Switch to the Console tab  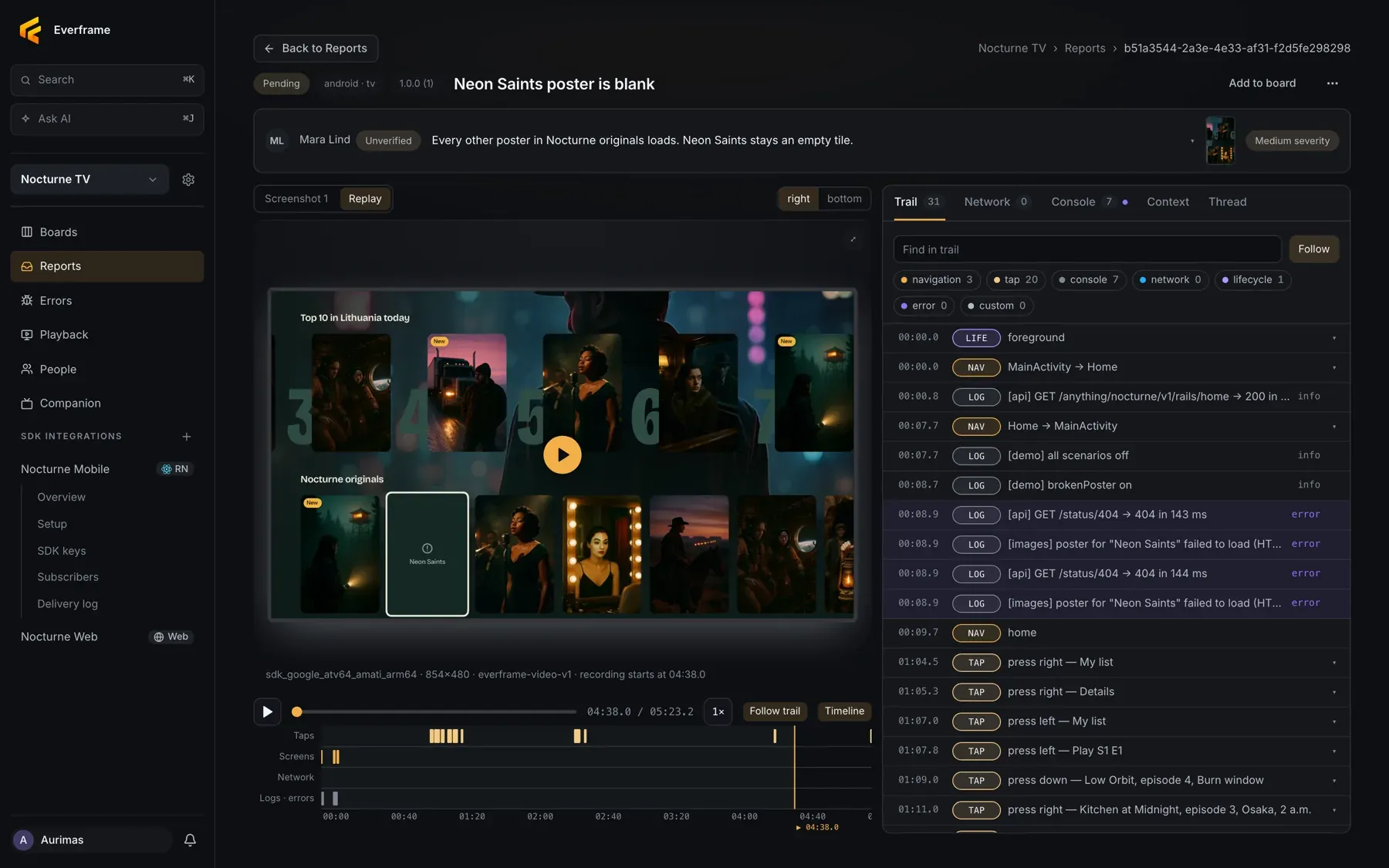click(x=1089, y=202)
